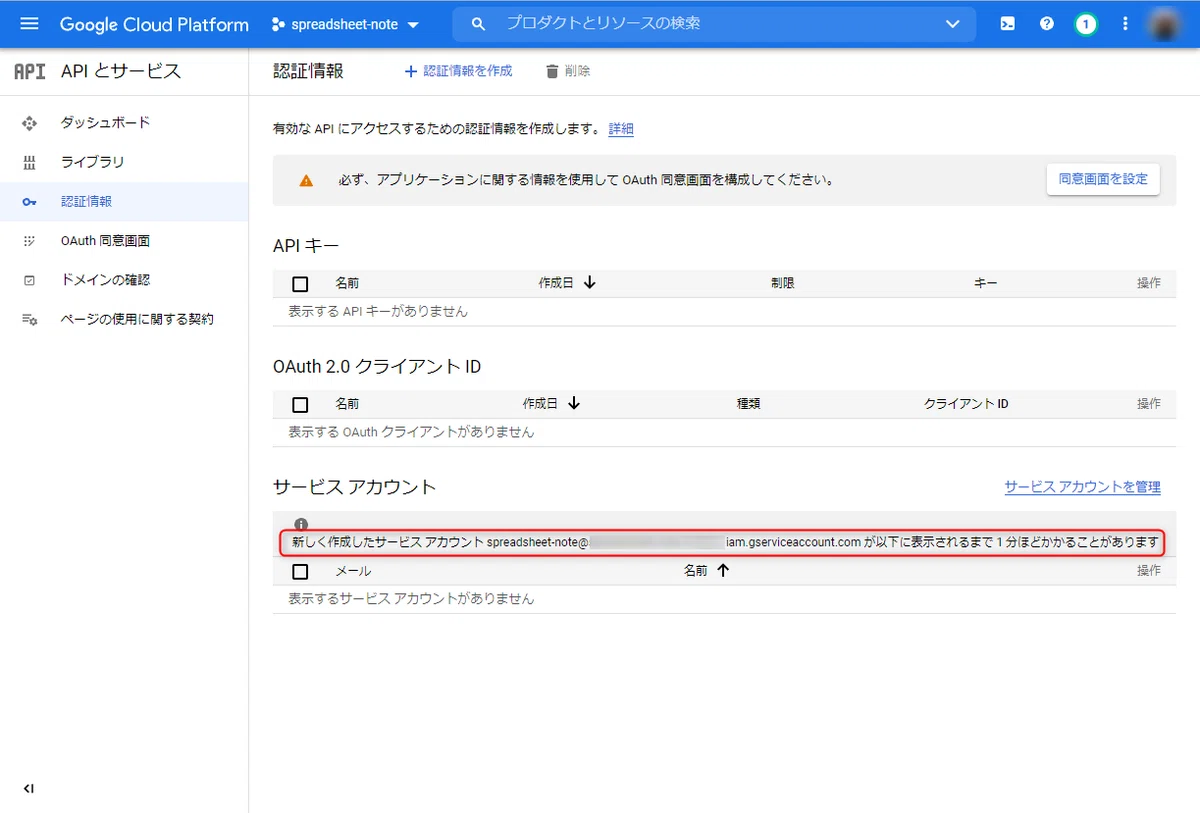The width and height of the screenshot is (1200, 813).
Task: Activate the Cloud Shell icon
Action: click(1008, 24)
